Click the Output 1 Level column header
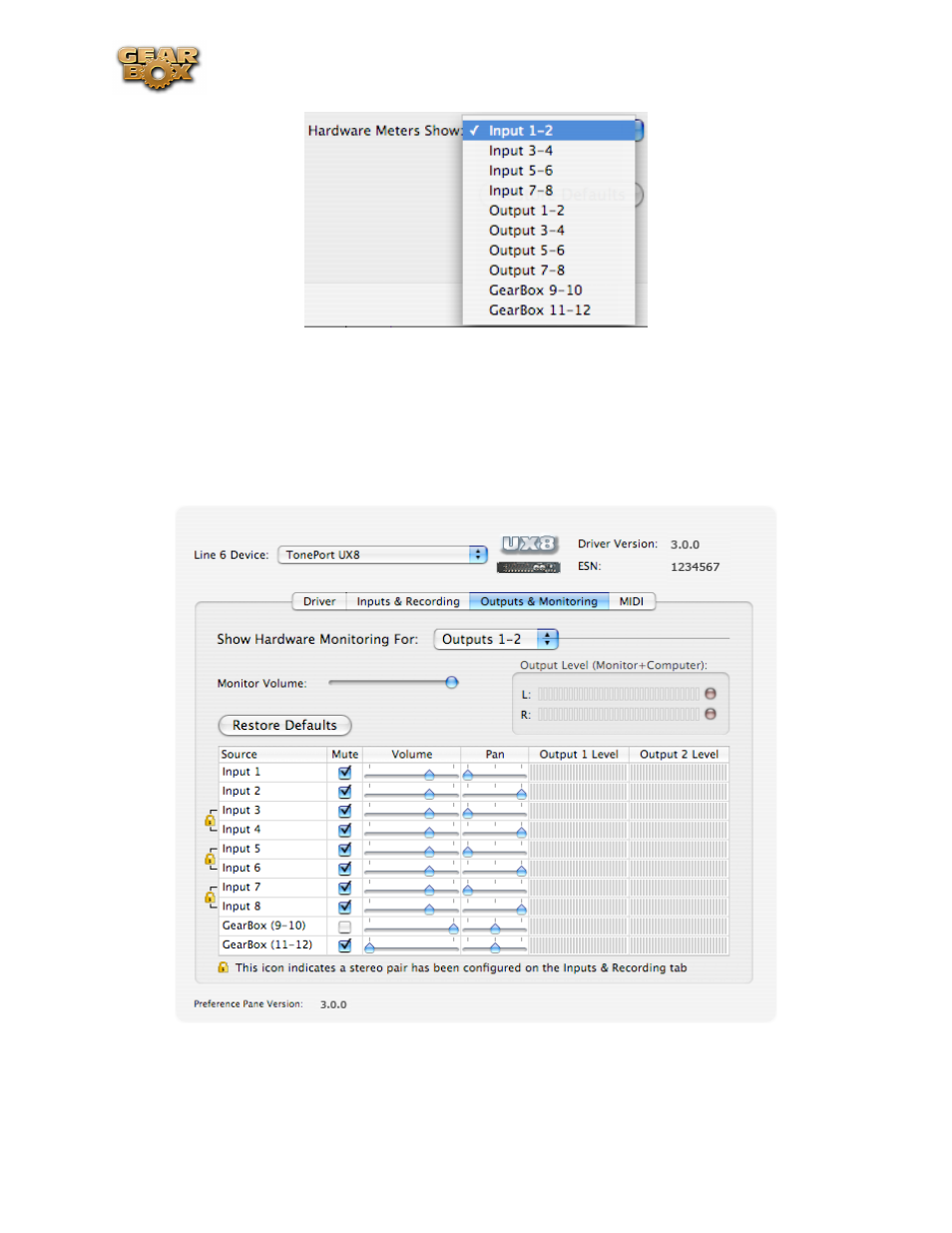The width and height of the screenshot is (952, 1233). coord(579,754)
